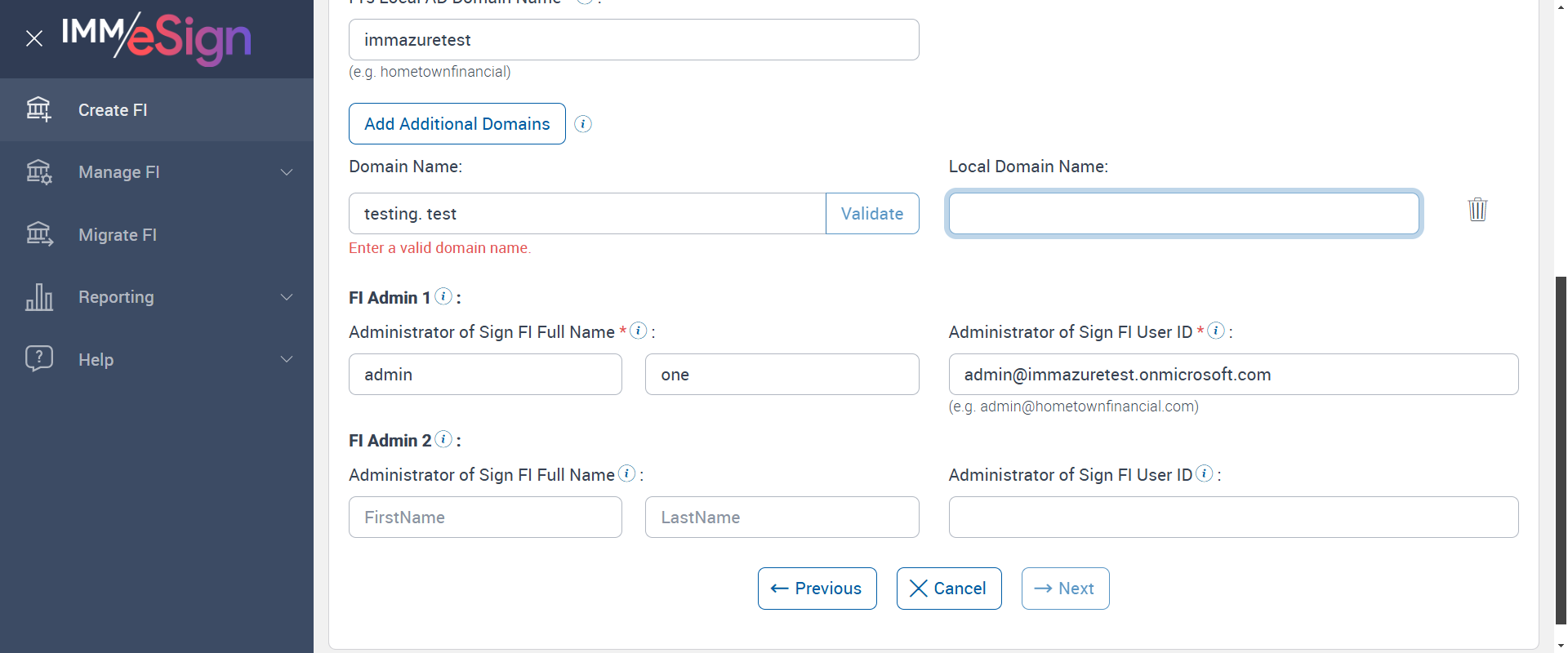Open the Create FI menu item

[113, 110]
